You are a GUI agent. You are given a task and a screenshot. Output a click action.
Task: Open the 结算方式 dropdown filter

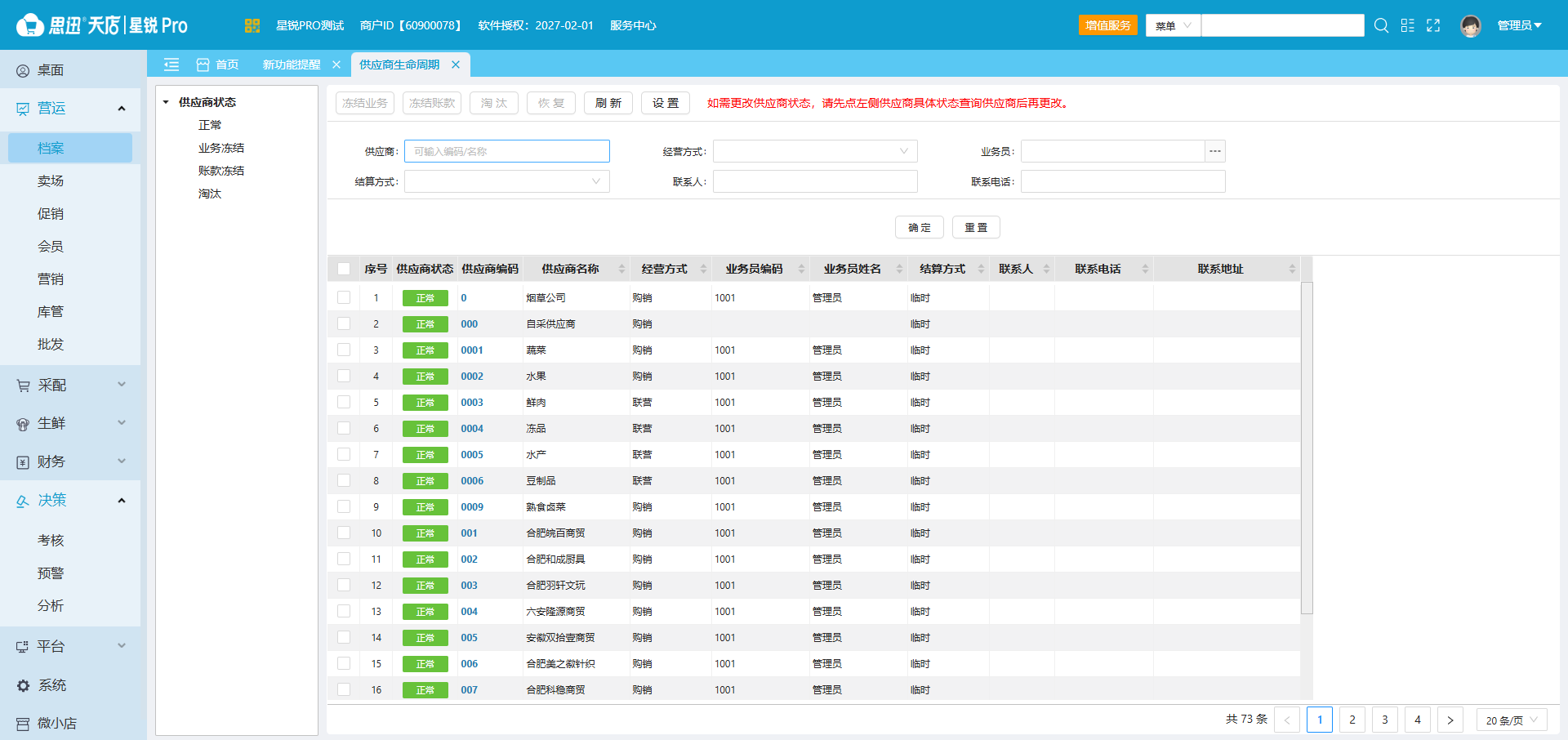click(507, 181)
